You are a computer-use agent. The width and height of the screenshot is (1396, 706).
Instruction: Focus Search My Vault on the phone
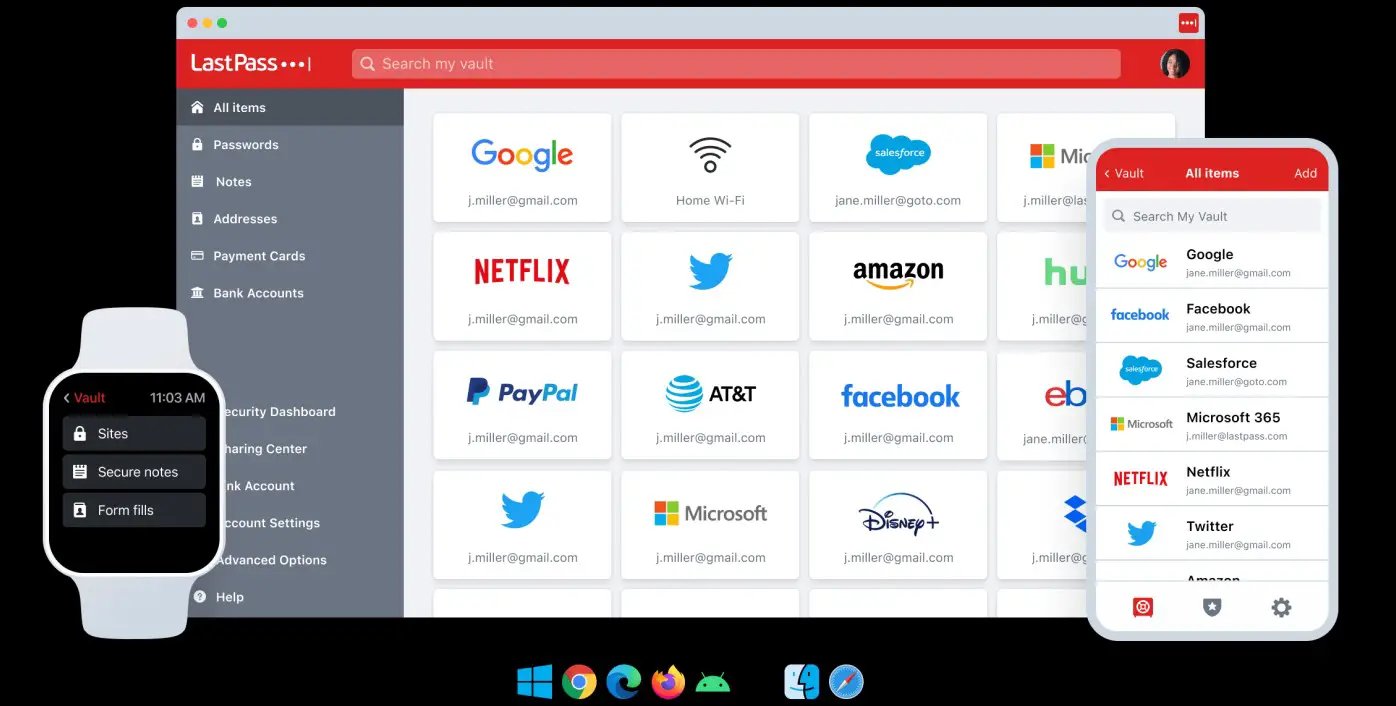pos(1212,216)
